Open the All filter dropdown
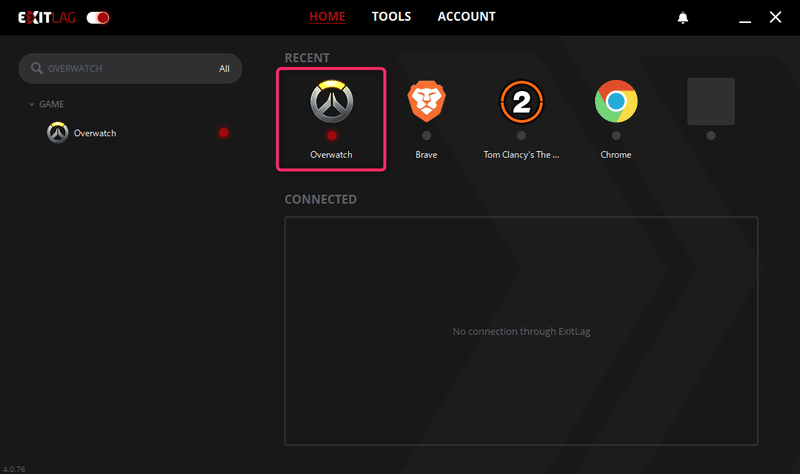 tap(224, 68)
